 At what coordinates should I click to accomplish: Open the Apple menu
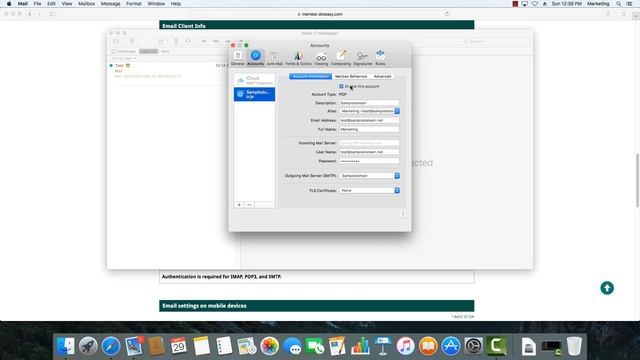(x=9, y=4)
